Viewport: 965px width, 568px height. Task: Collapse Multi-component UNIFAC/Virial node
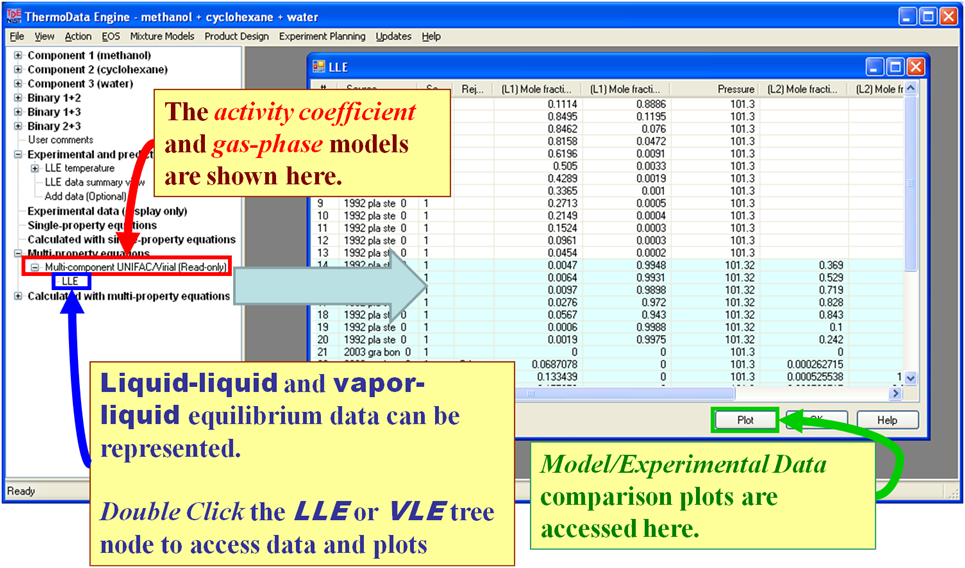(x=34, y=268)
